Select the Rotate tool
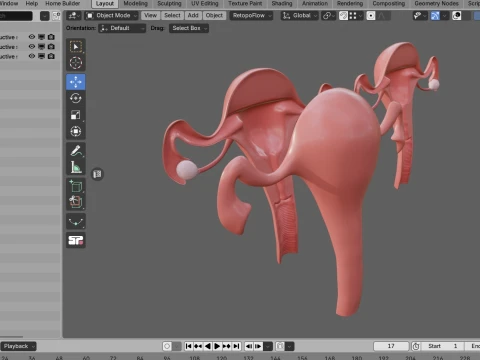 [x=76, y=98]
